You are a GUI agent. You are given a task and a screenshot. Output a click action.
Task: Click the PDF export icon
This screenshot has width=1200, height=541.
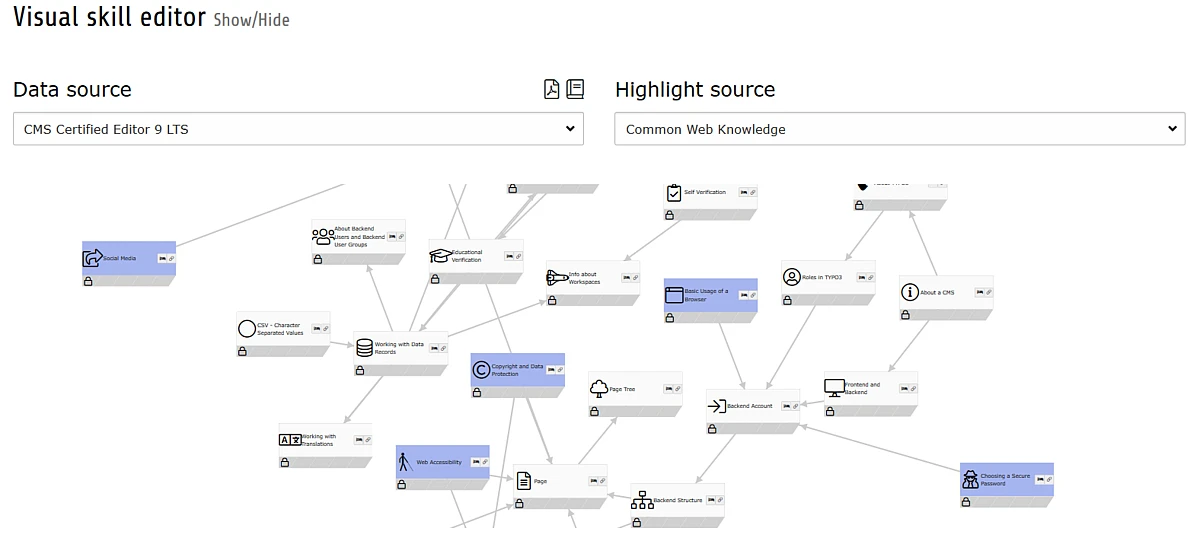[x=552, y=90]
